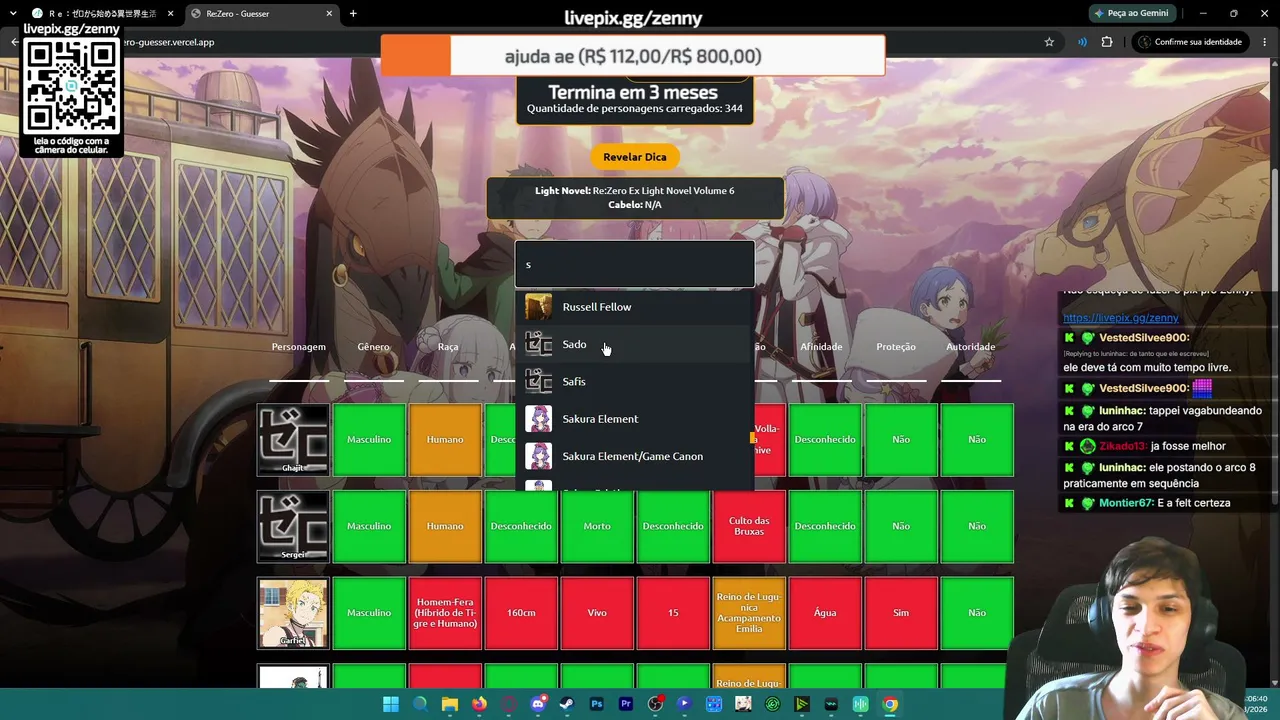Click the Sakura Element avatar thumbnail

click(538, 419)
